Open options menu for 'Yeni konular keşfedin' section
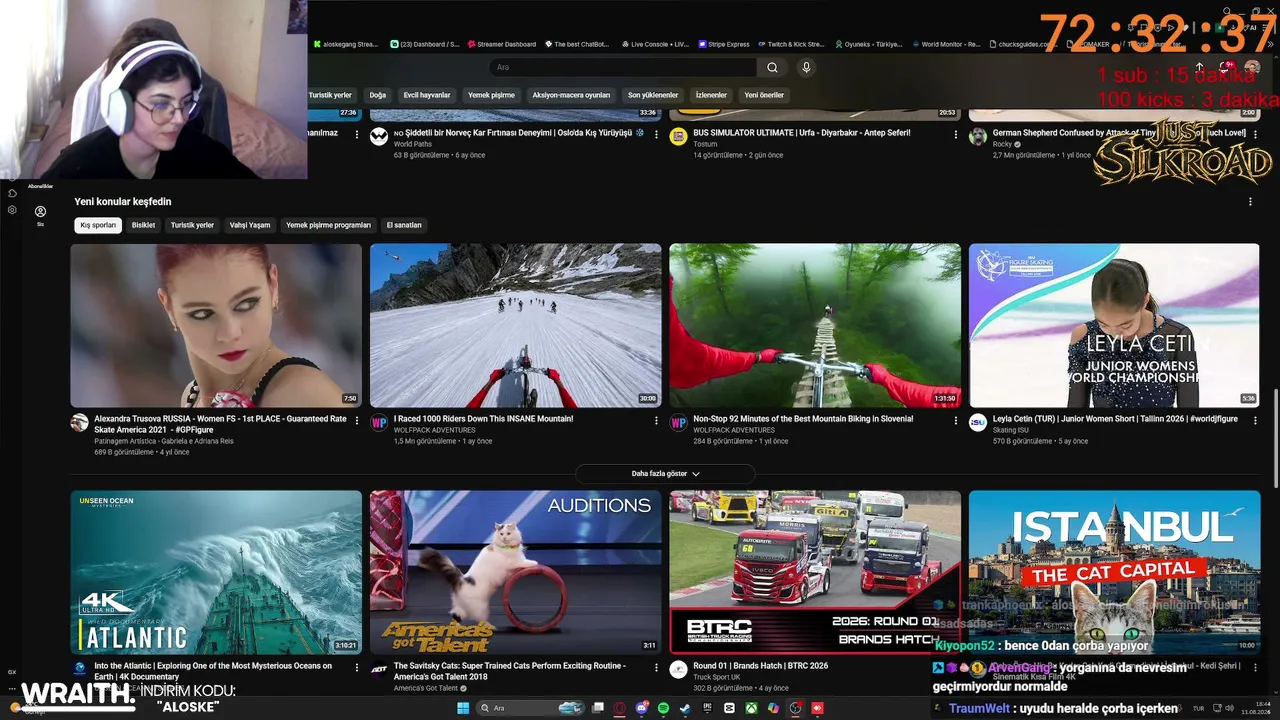1280x720 pixels. tap(1250, 202)
